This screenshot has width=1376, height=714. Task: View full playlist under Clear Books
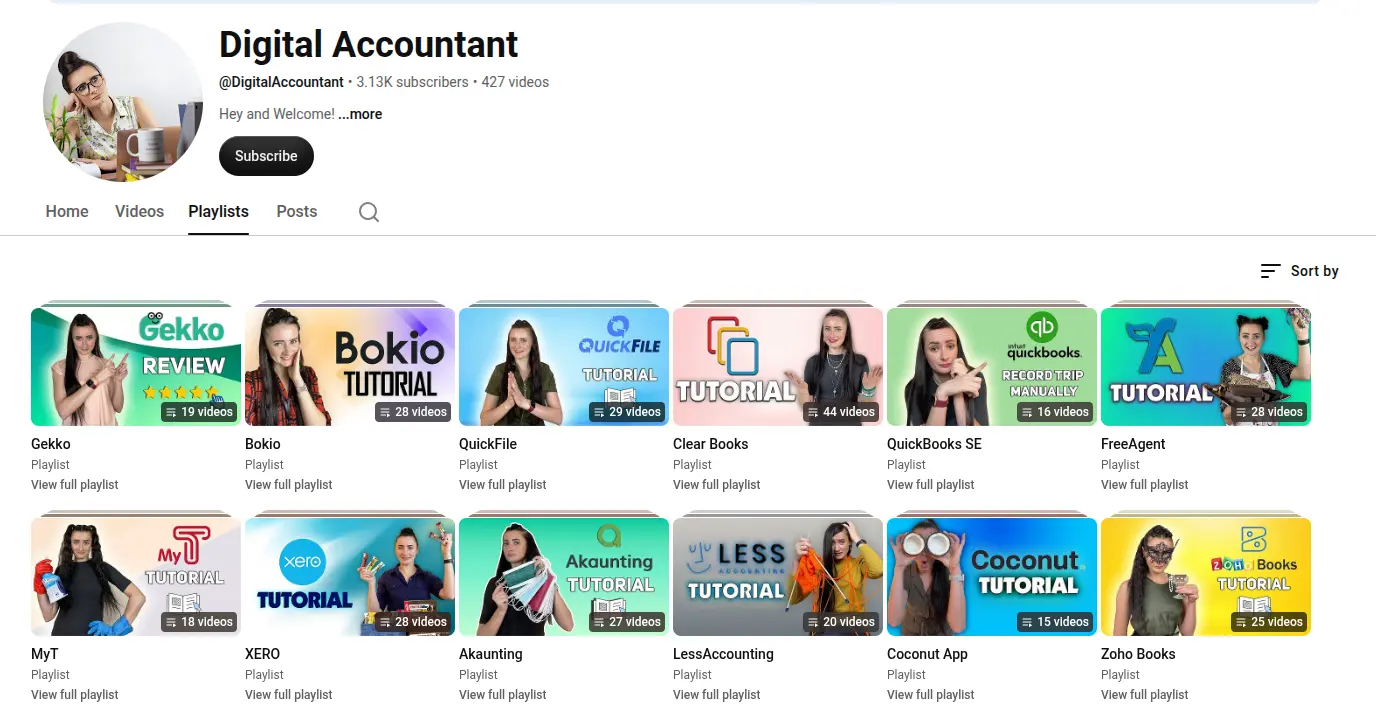coord(717,485)
